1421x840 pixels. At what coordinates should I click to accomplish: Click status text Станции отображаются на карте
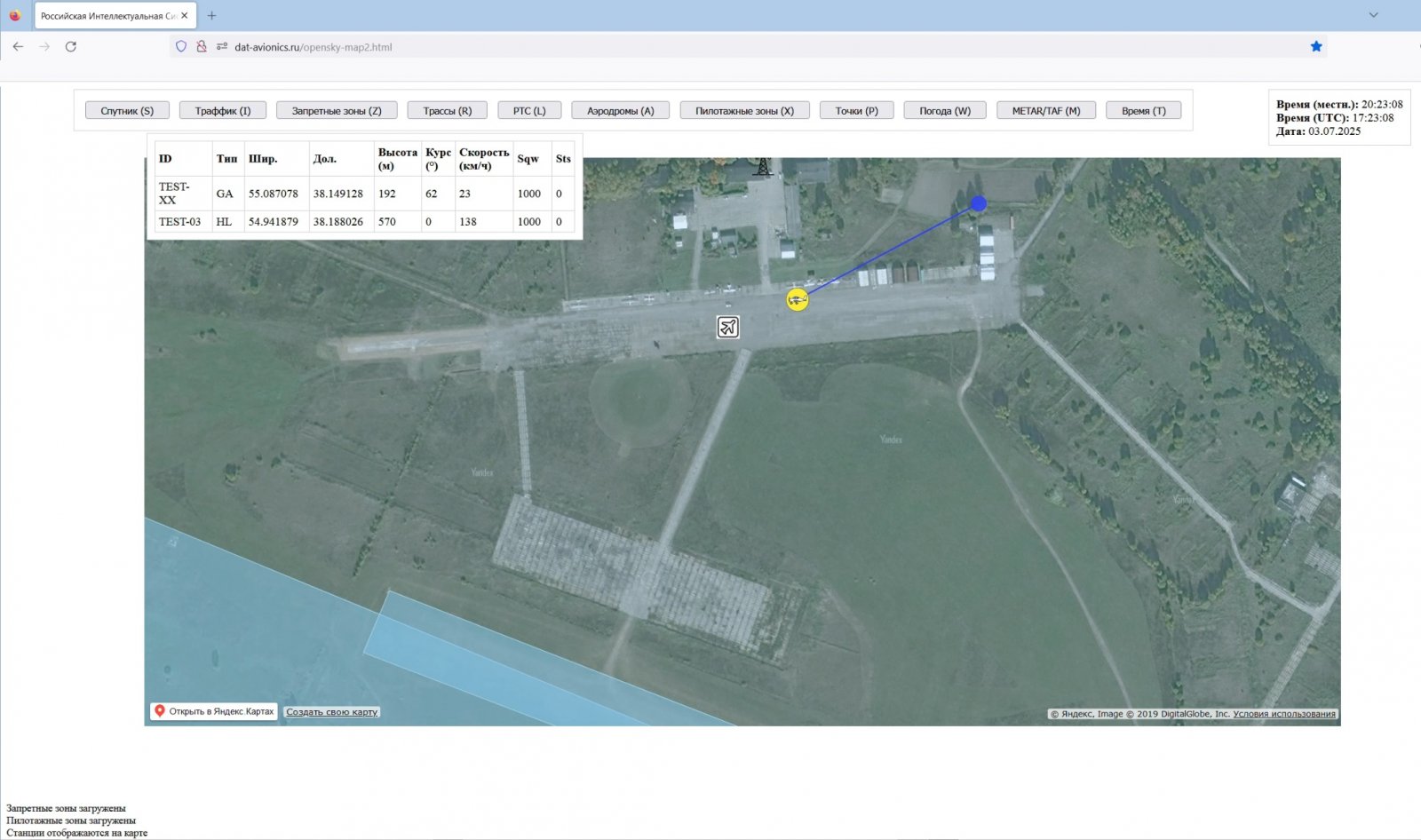pyautogui.click(x=77, y=833)
